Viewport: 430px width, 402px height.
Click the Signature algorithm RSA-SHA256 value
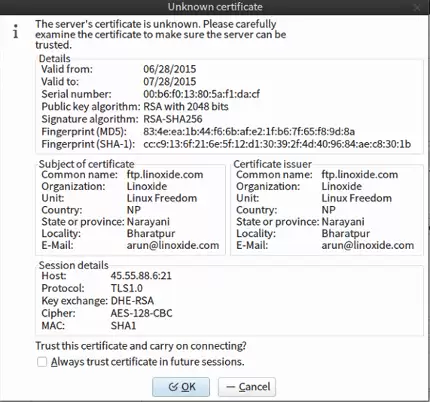click(x=173, y=119)
